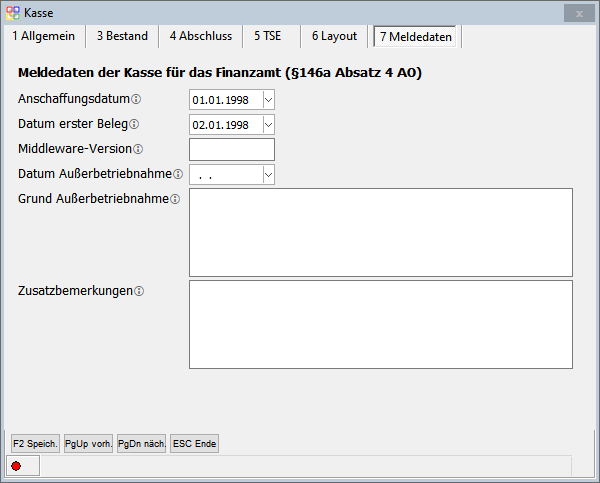Click info icon beside Zusatzbemerkungen
The width and height of the screenshot is (600, 483).
click(139, 291)
